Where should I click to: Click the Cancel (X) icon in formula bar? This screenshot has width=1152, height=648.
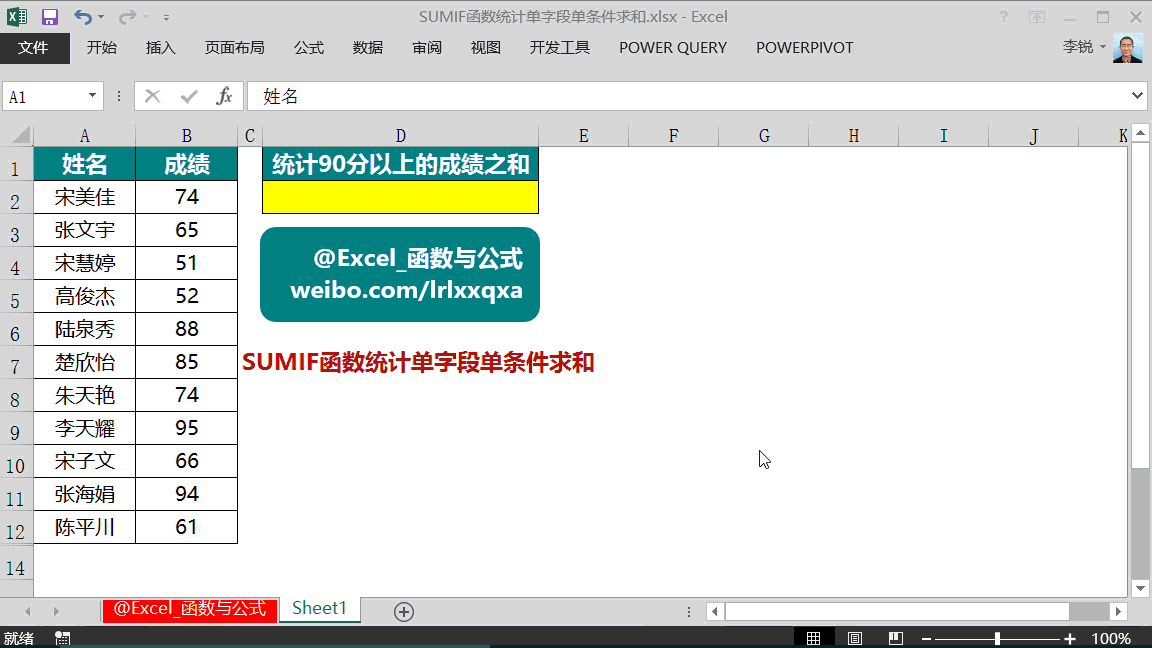click(x=153, y=96)
